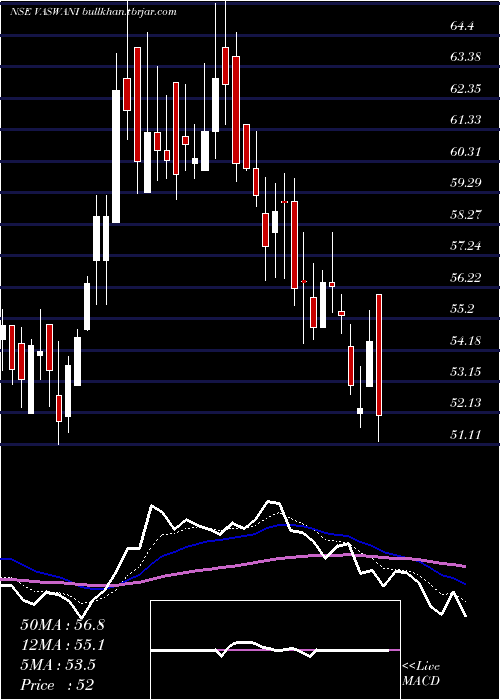Select the 57.24 price axis label
This screenshot has height=700, width=500.
pos(466,246)
